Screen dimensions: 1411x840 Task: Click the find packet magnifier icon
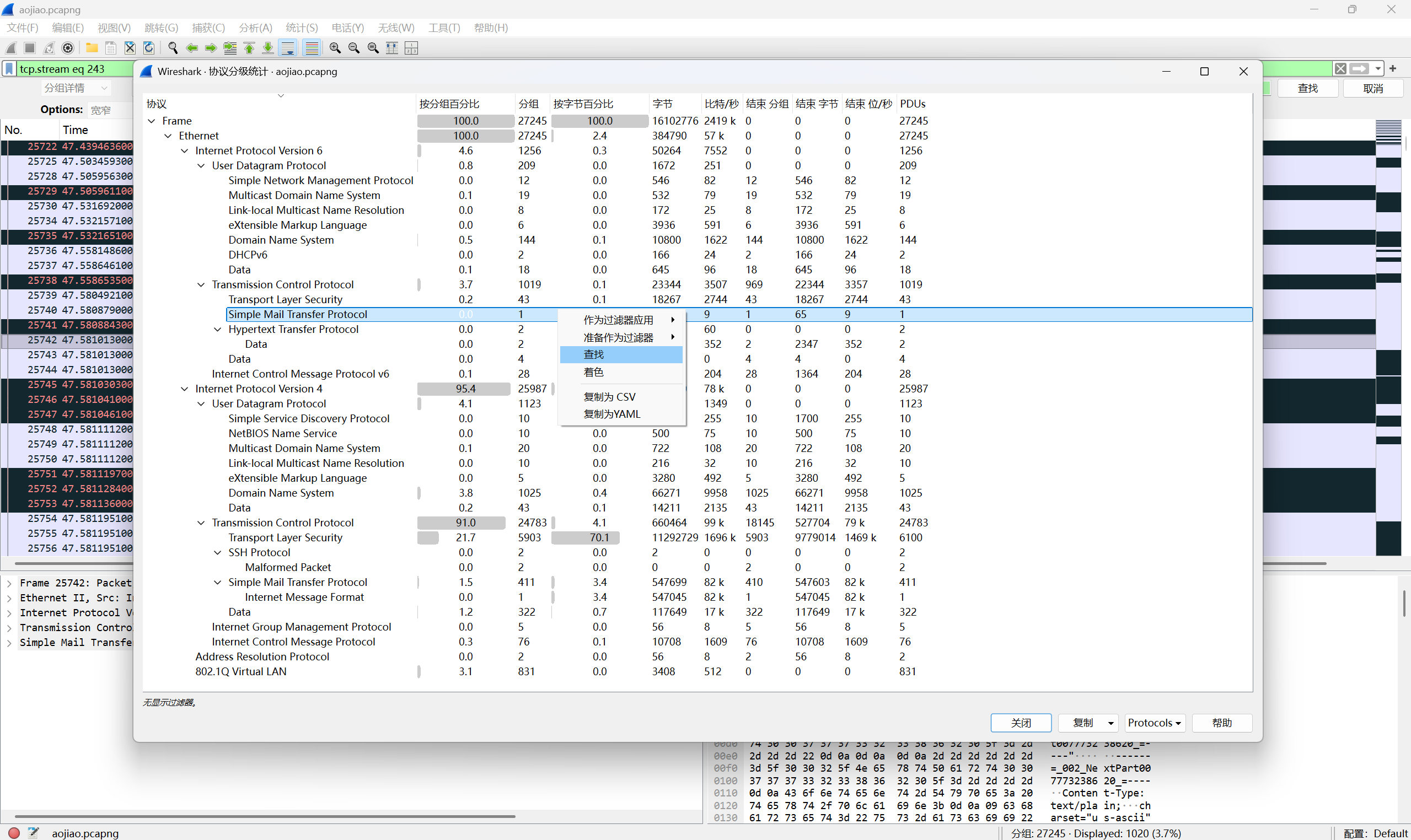click(173, 48)
